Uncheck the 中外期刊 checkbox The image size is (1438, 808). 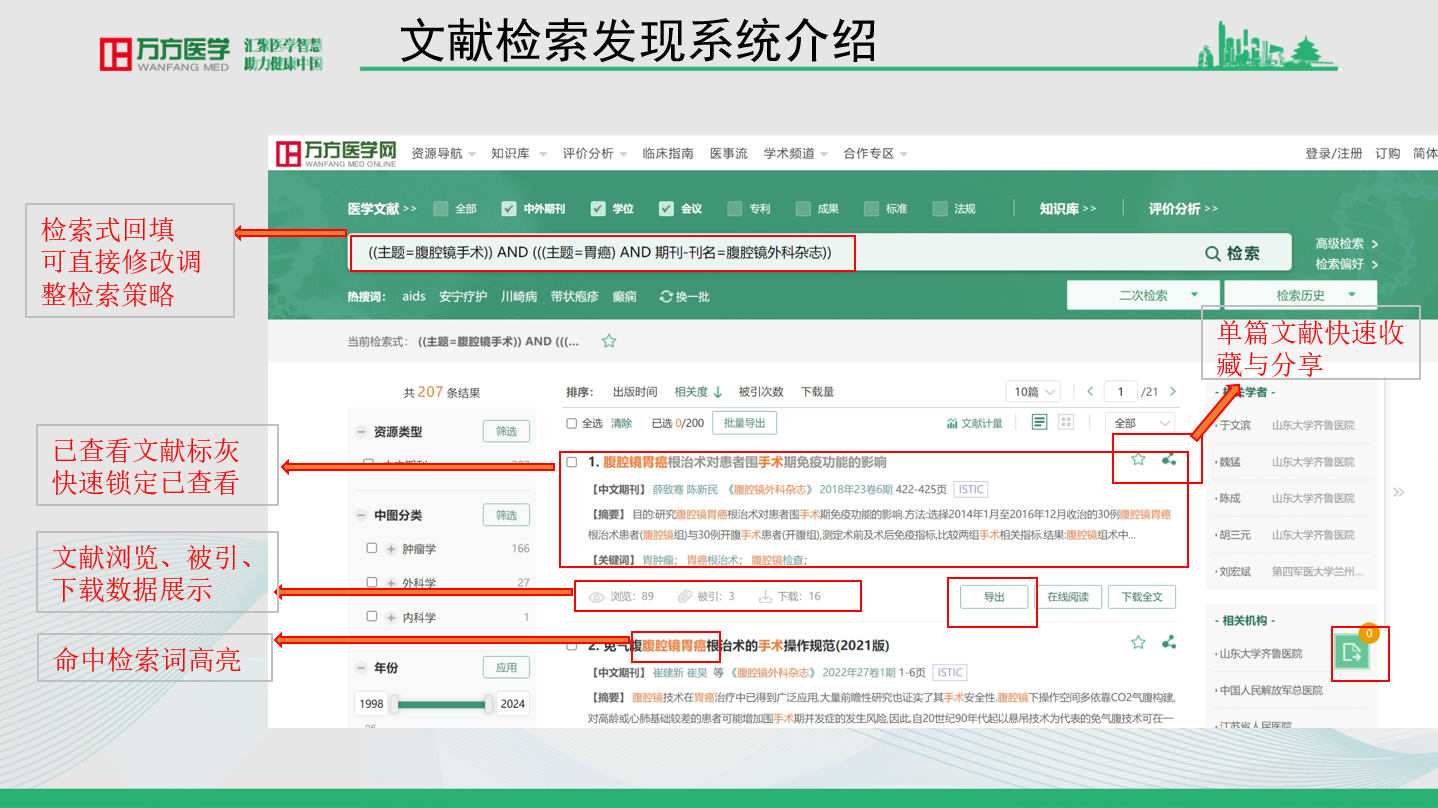(x=509, y=209)
